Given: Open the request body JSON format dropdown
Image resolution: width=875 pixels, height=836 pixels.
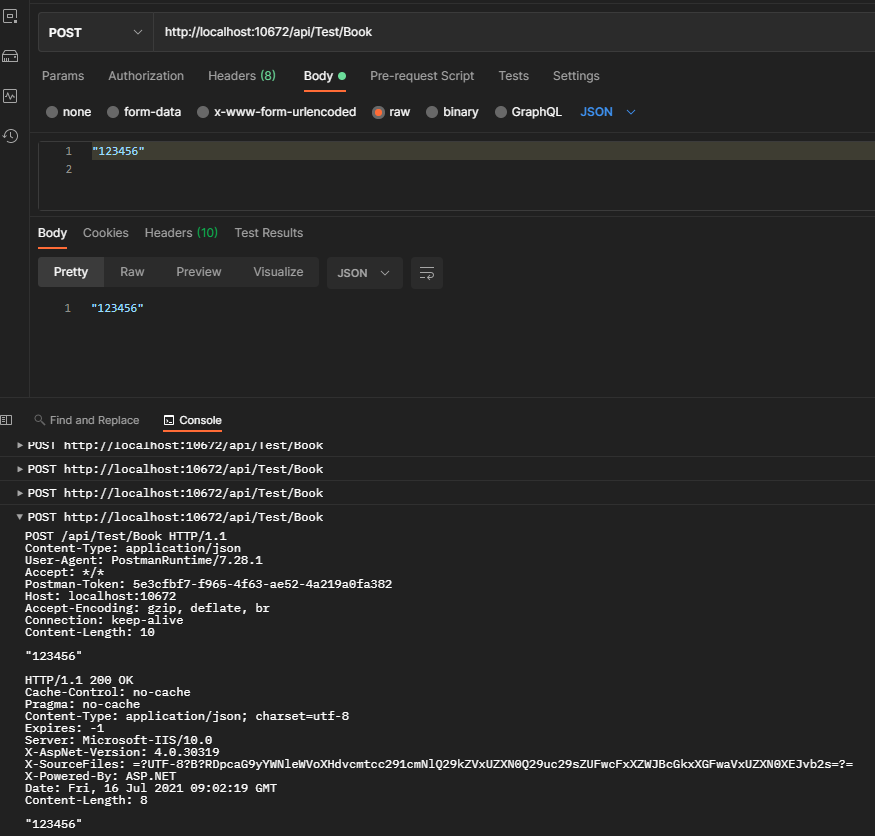Looking at the screenshot, I should pos(608,112).
